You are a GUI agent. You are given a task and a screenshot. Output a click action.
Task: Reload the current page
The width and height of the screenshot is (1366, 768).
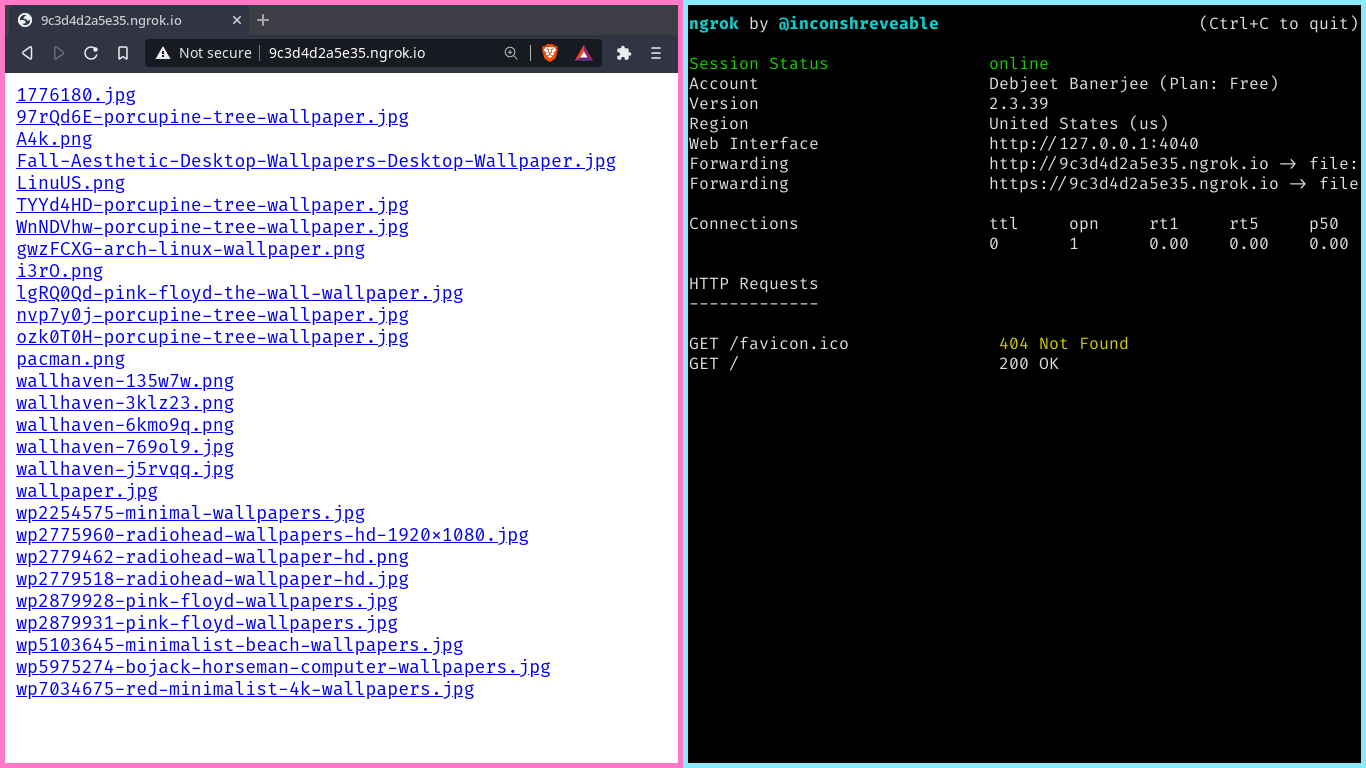pyautogui.click(x=91, y=53)
